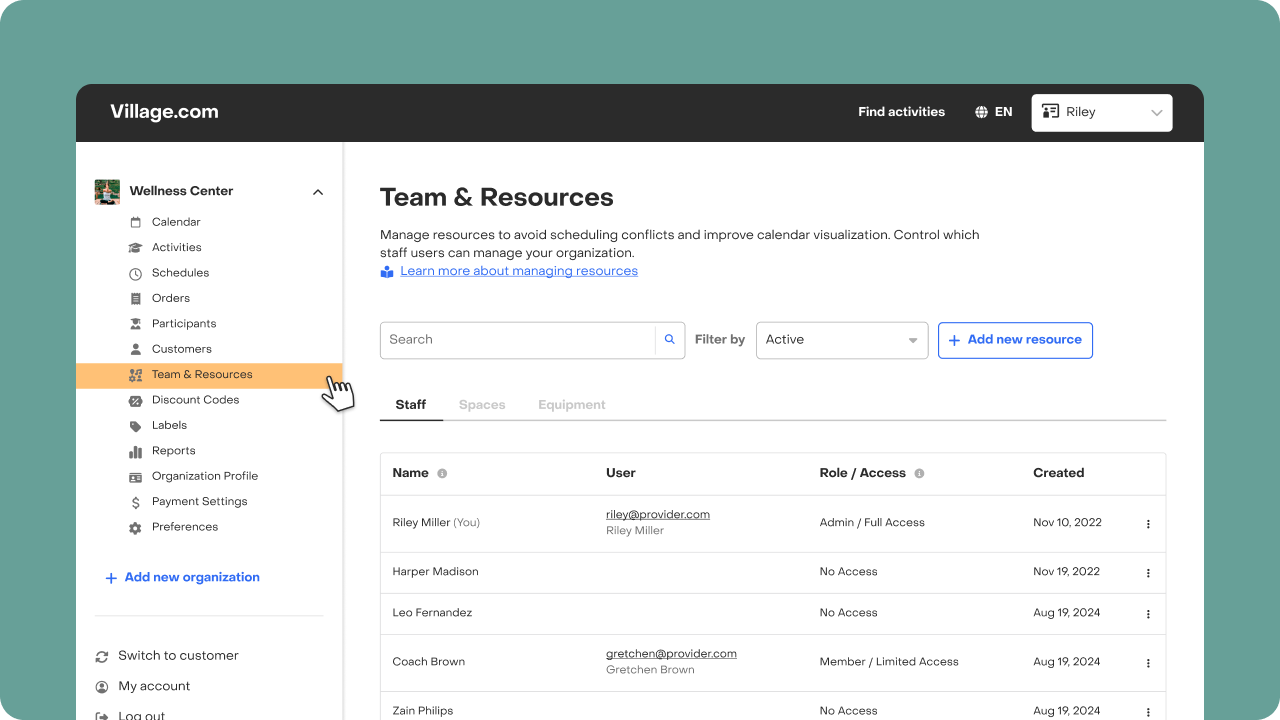Open Orders in the sidebar
This screenshot has height=720, width=1280.
(171, 298)
